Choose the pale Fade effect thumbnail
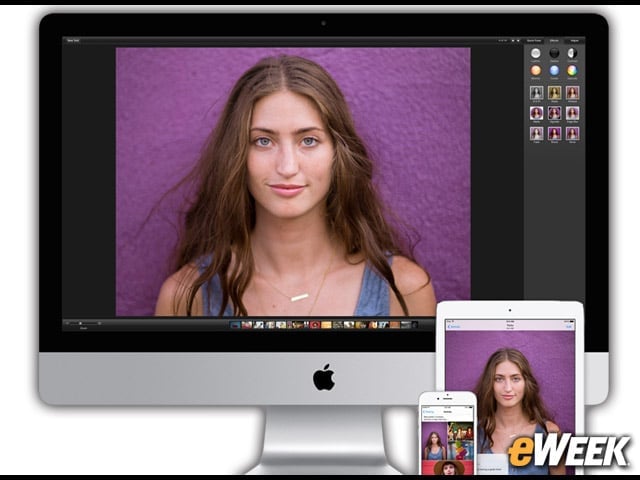This screenshot has height=480, width=640. (x=536, y=133)
